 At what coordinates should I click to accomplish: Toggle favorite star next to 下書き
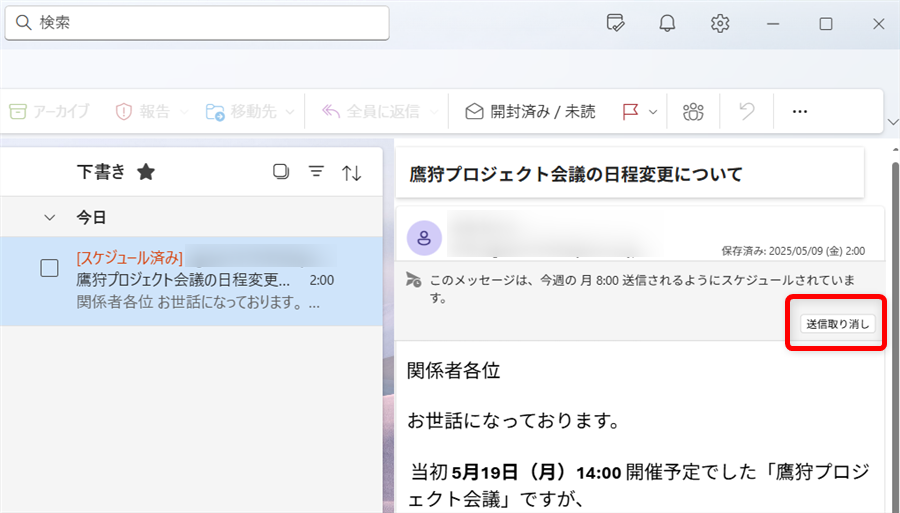click(146, 172)
